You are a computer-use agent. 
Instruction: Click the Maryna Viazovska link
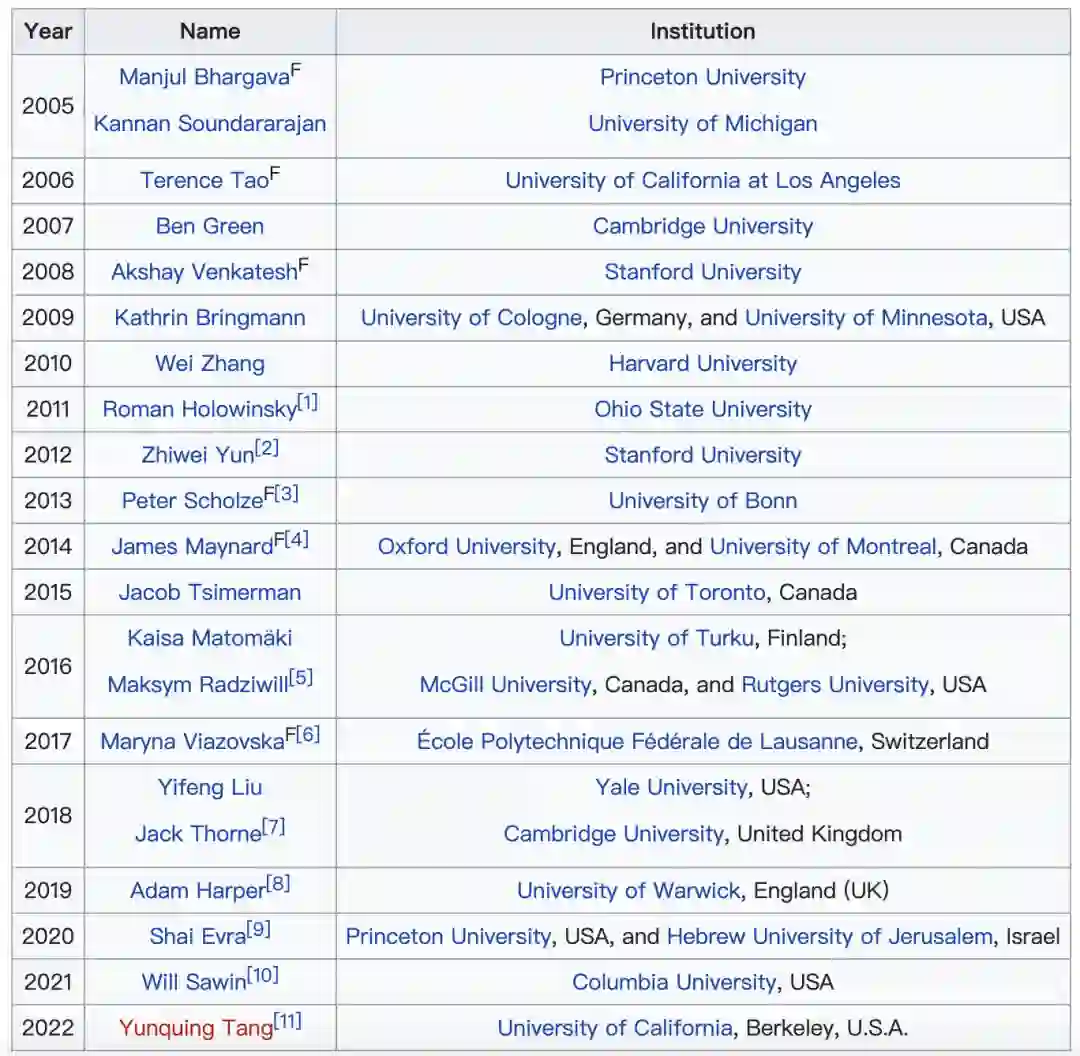pyautogui.click(x=193, y=742)
